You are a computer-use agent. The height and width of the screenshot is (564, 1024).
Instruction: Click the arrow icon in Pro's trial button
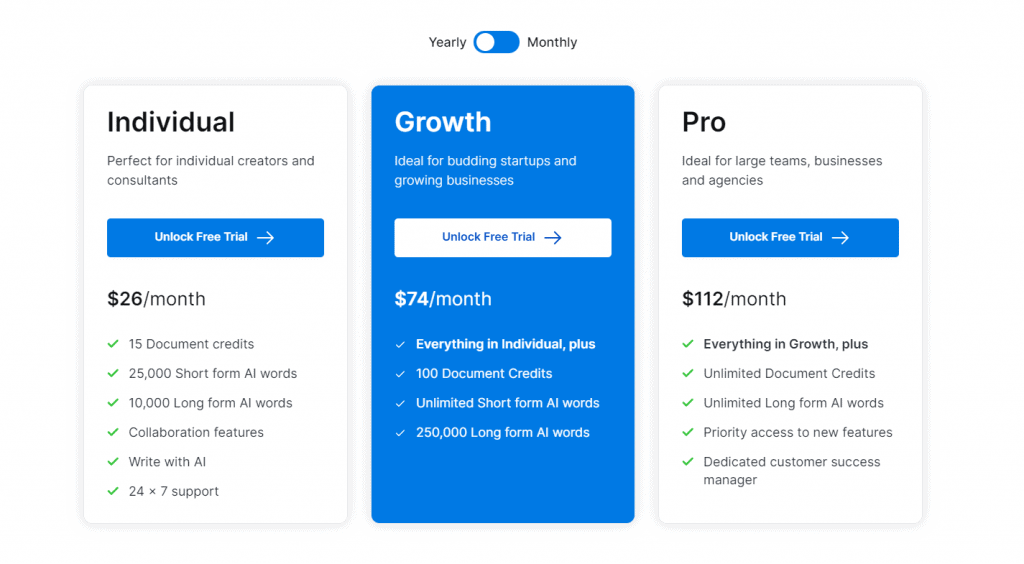point(840,238)
